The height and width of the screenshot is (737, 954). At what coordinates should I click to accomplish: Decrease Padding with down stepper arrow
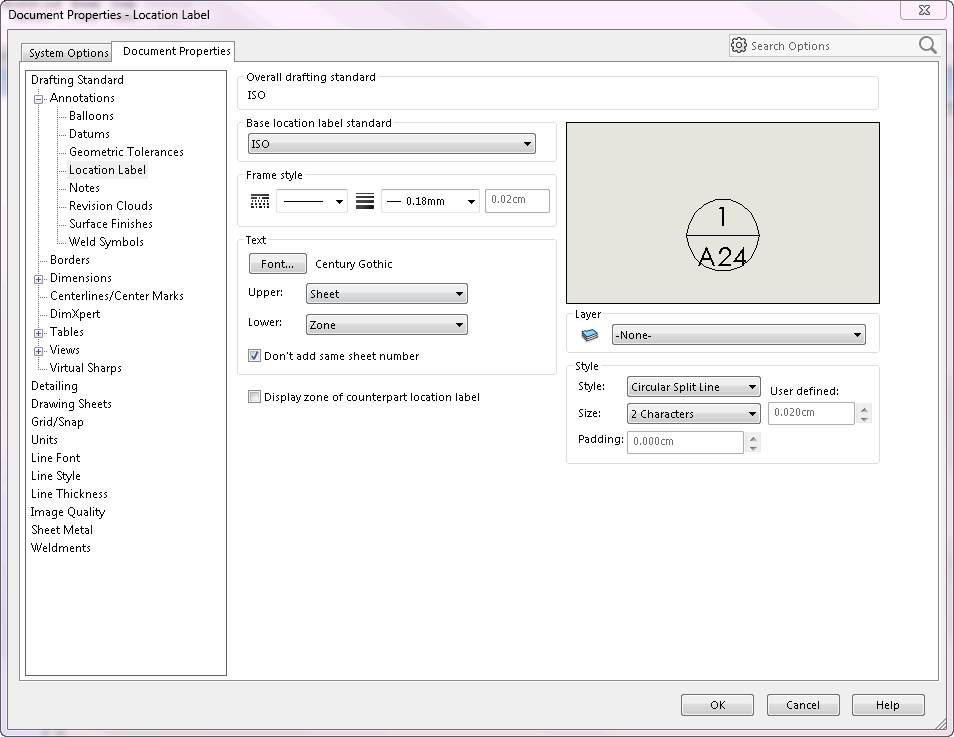[753, 448]
